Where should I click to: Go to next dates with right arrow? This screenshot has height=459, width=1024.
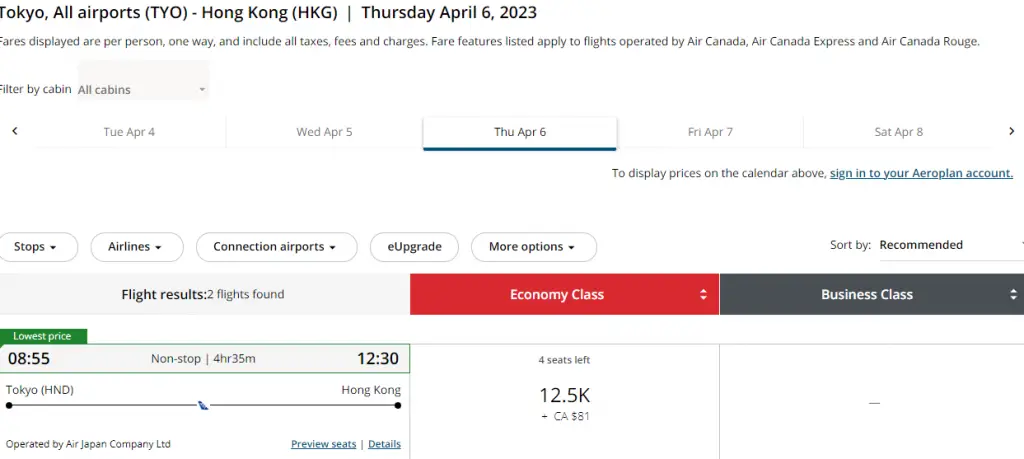pyautogui.click(x=1012, y=131)
